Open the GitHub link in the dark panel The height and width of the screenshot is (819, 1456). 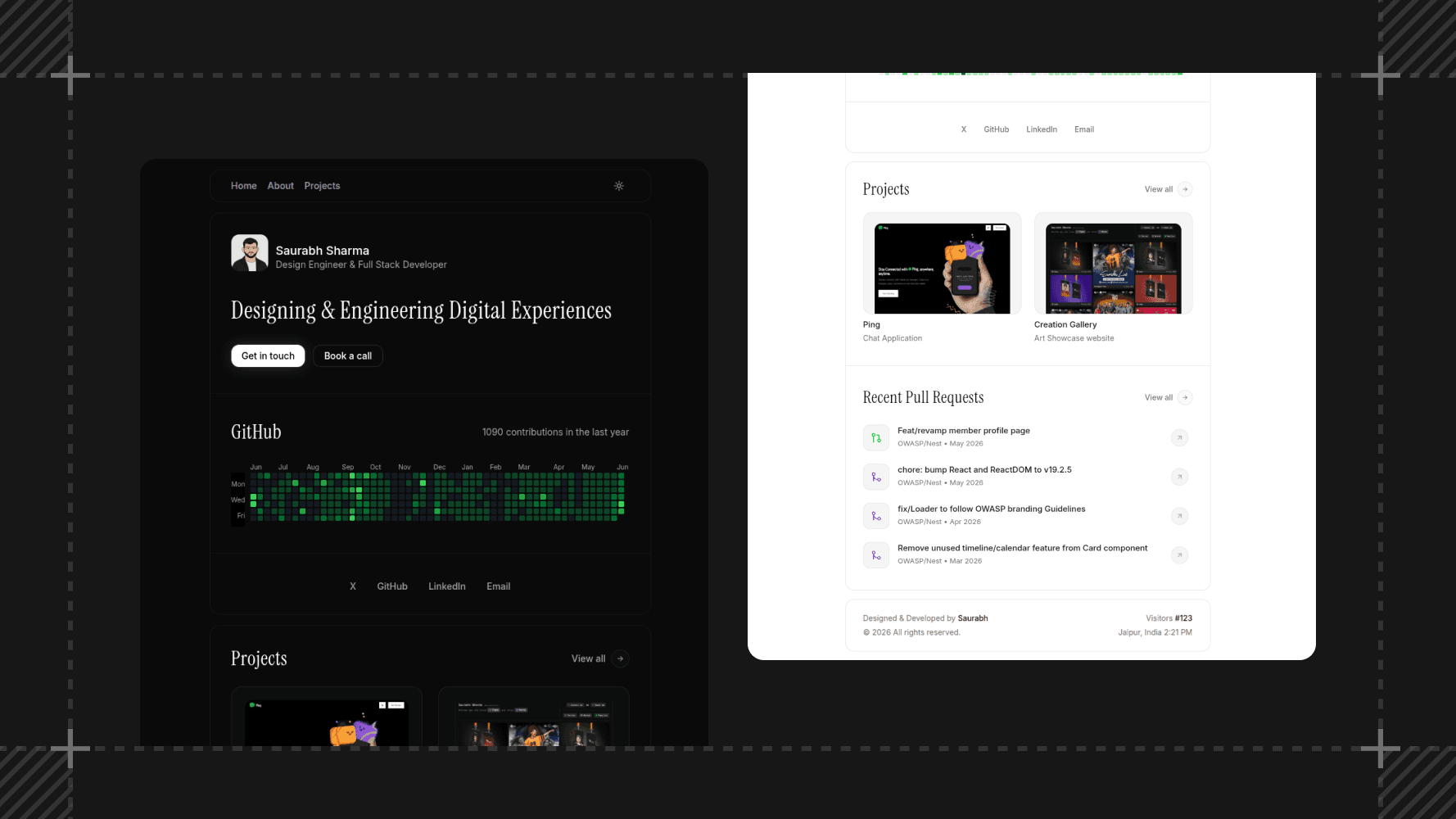[x=392, y=586]
